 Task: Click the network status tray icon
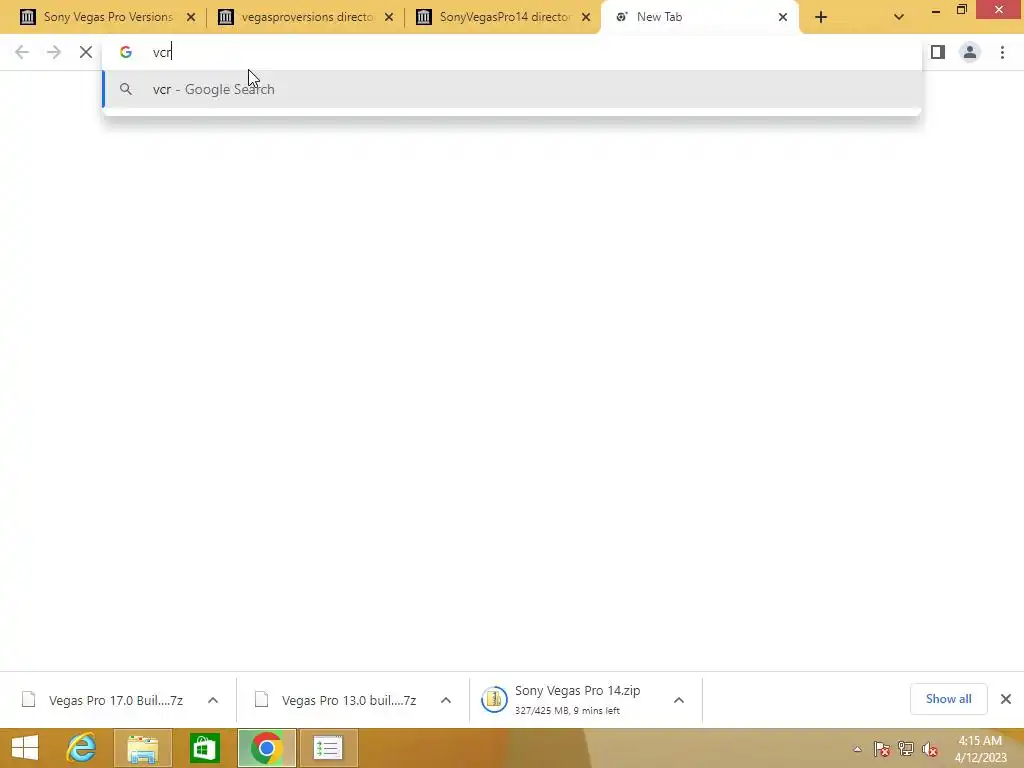pos(906,748)
